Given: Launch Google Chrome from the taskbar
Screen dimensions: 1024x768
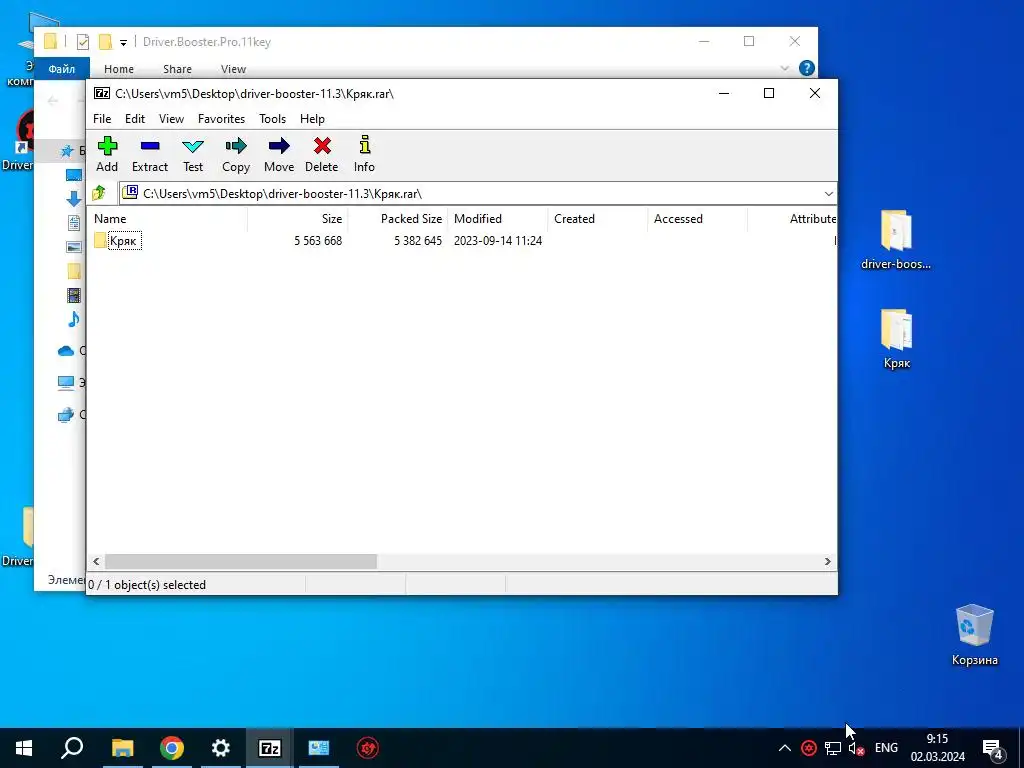Looking at the screenshot, I should pos(172,748).
